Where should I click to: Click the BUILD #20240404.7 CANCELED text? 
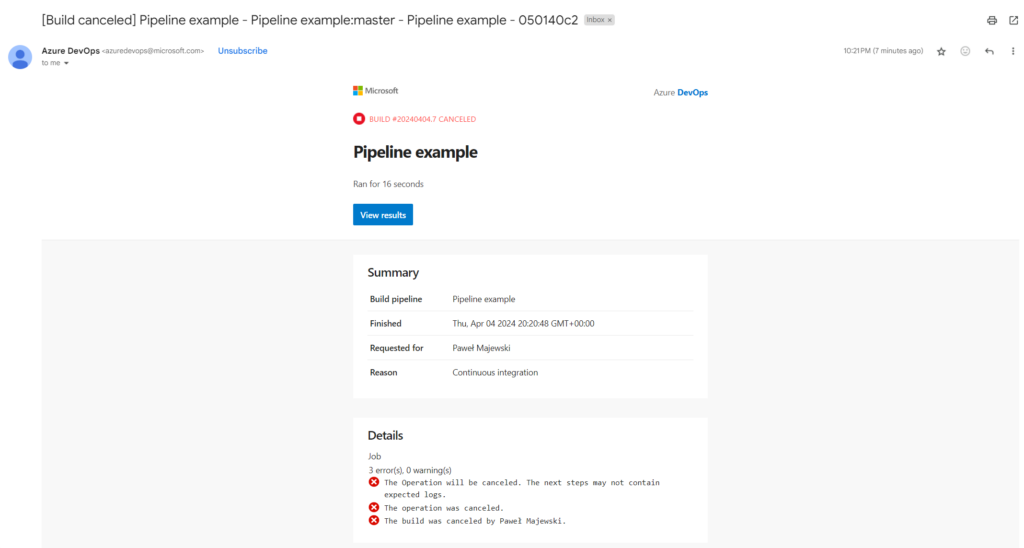click(422, 119)
